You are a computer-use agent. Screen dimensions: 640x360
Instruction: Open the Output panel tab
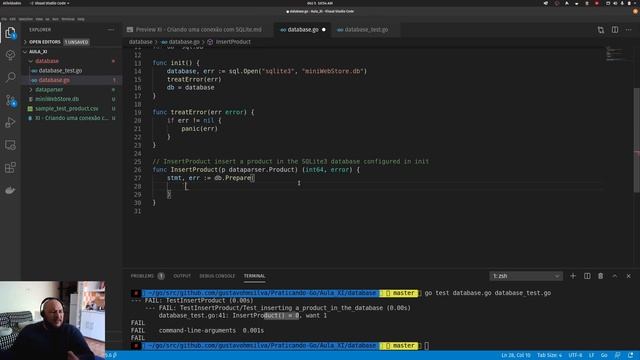click(182, 276)
